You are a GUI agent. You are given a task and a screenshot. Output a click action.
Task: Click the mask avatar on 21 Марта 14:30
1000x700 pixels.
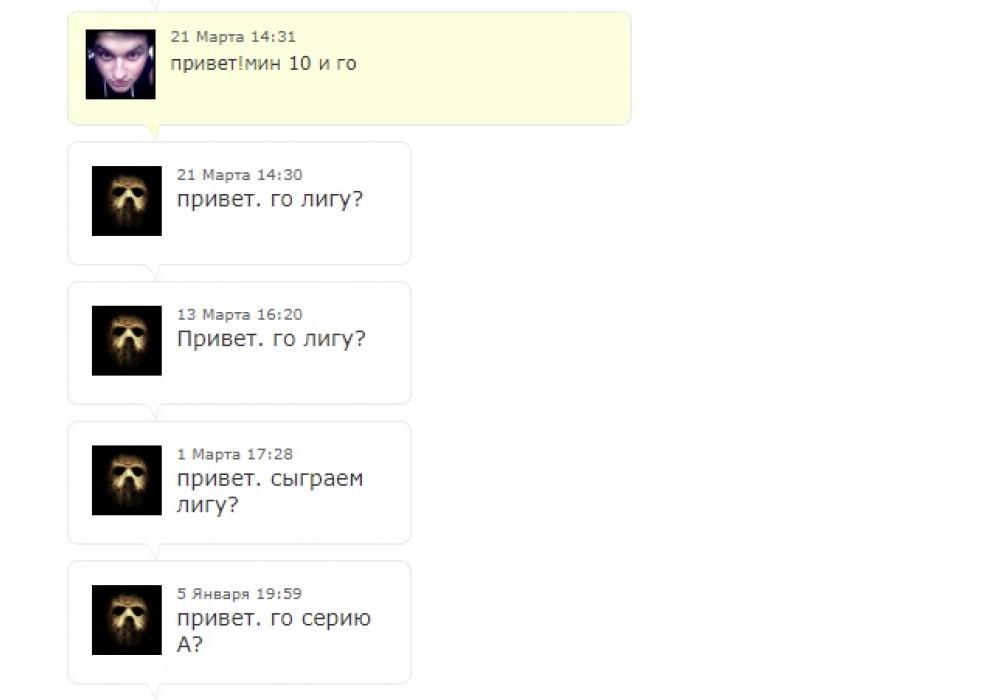127,201
